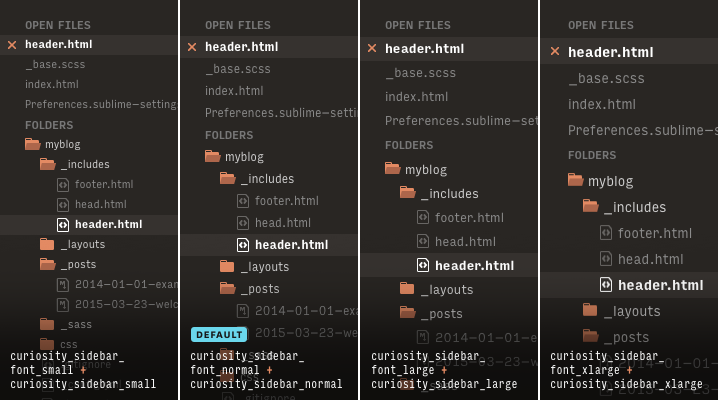Close header.html in the normal-font sidebar
The width and height of the screenshot is (718, 400).
(192, 47)
